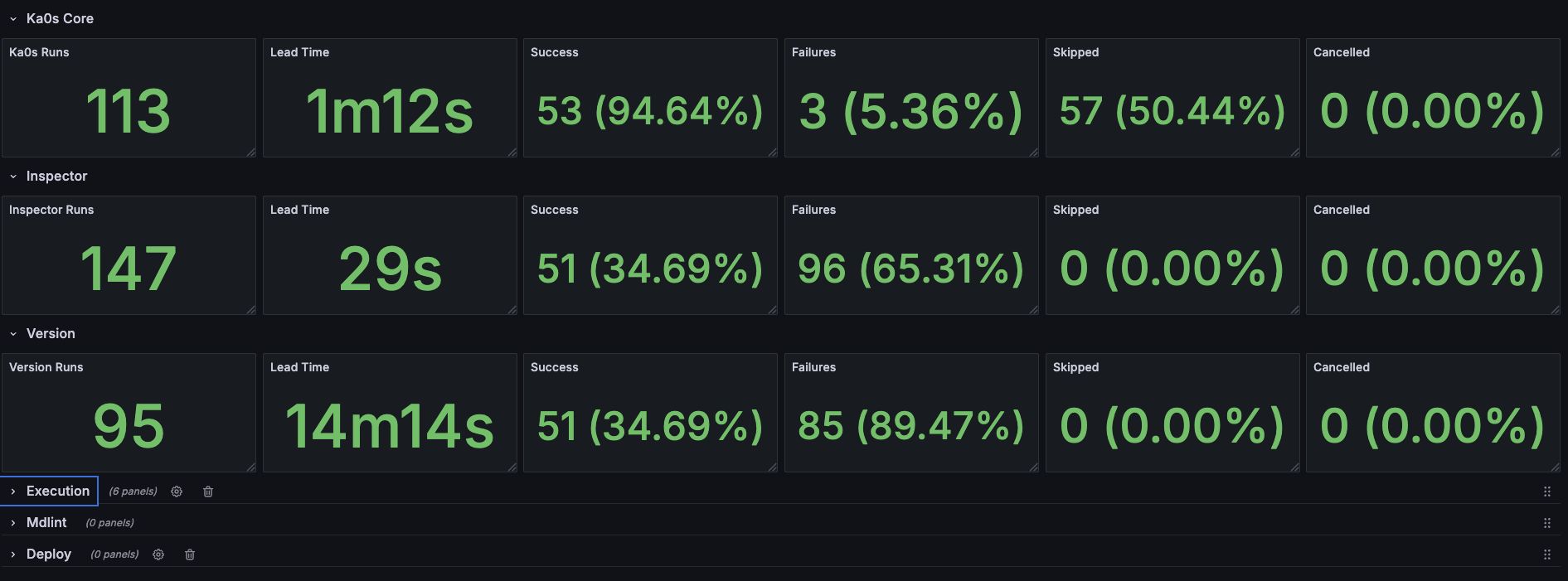
Task: Open the Inspector Runs panel title
Action: click(51, 210)
